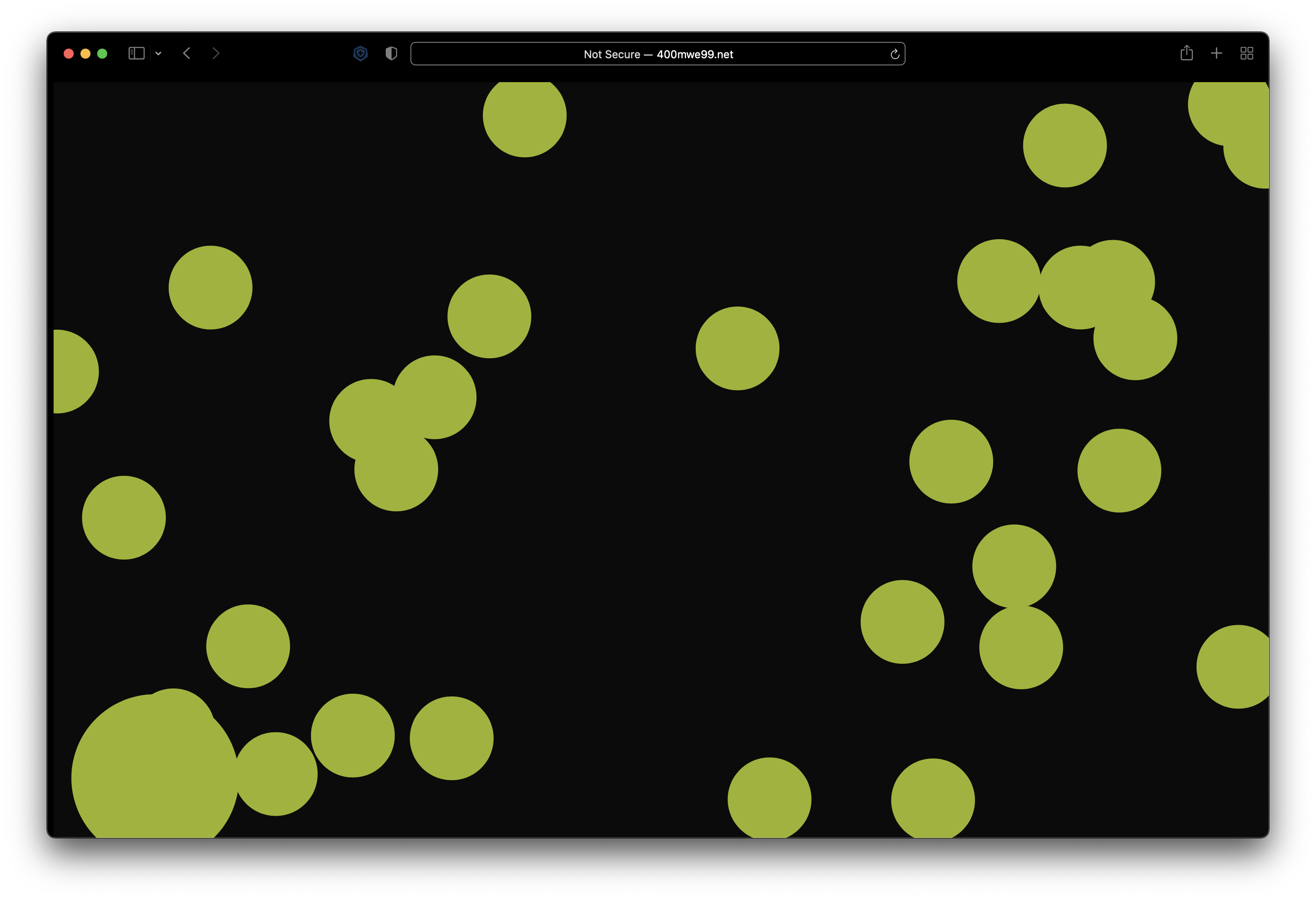
Task: Go back with the left arrow
Action: click(187, 53)
